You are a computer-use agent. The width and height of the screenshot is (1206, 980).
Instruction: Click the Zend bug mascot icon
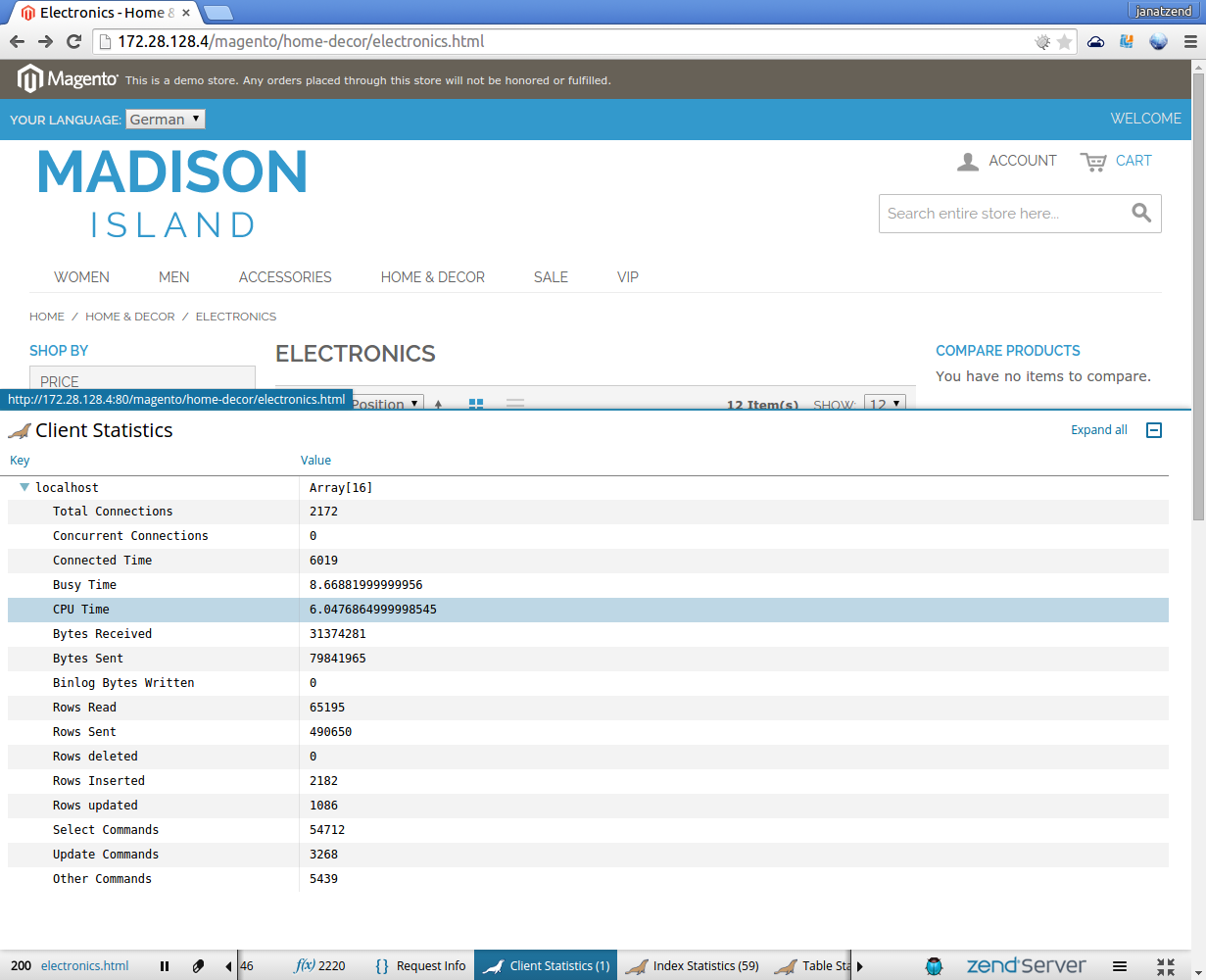coord(935,966)
